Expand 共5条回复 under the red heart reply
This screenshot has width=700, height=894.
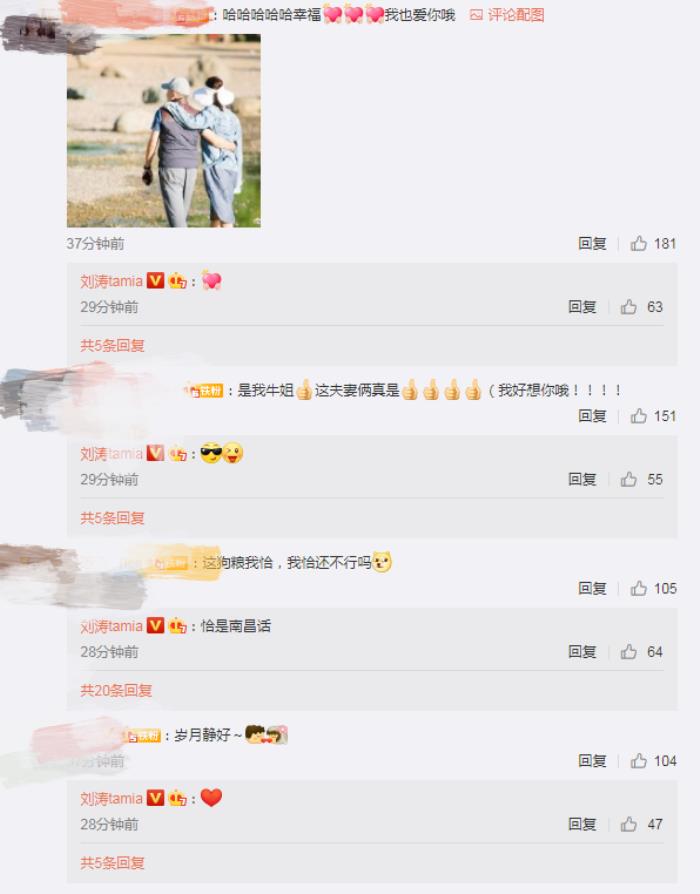click(112, 863)
